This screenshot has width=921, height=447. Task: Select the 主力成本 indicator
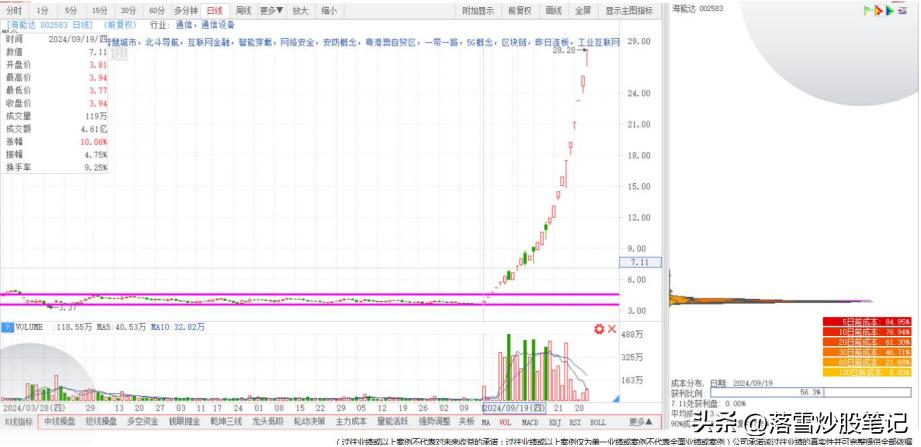click(351, 422)
